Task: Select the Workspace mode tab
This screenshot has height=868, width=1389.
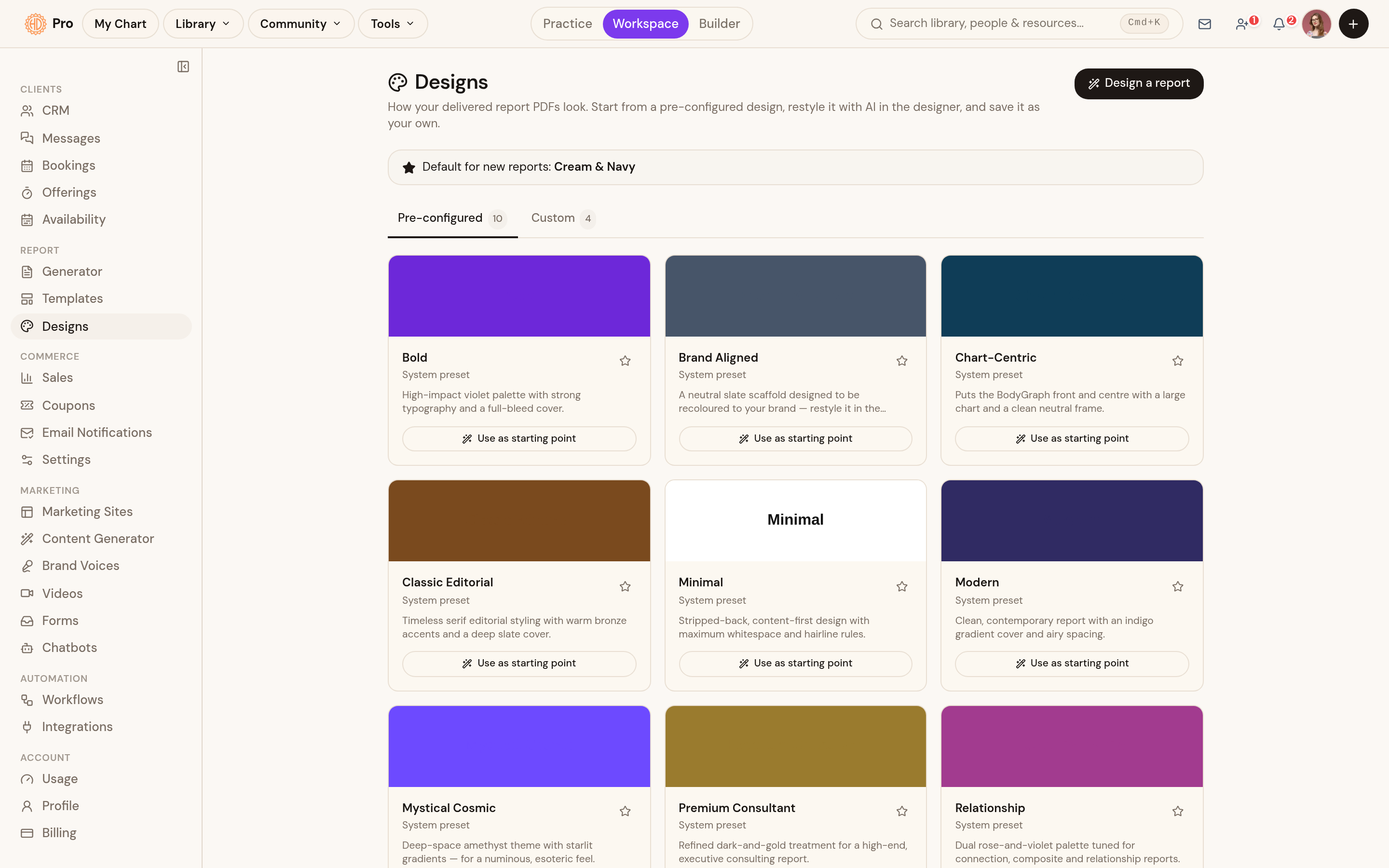Action: click(645, 24)
